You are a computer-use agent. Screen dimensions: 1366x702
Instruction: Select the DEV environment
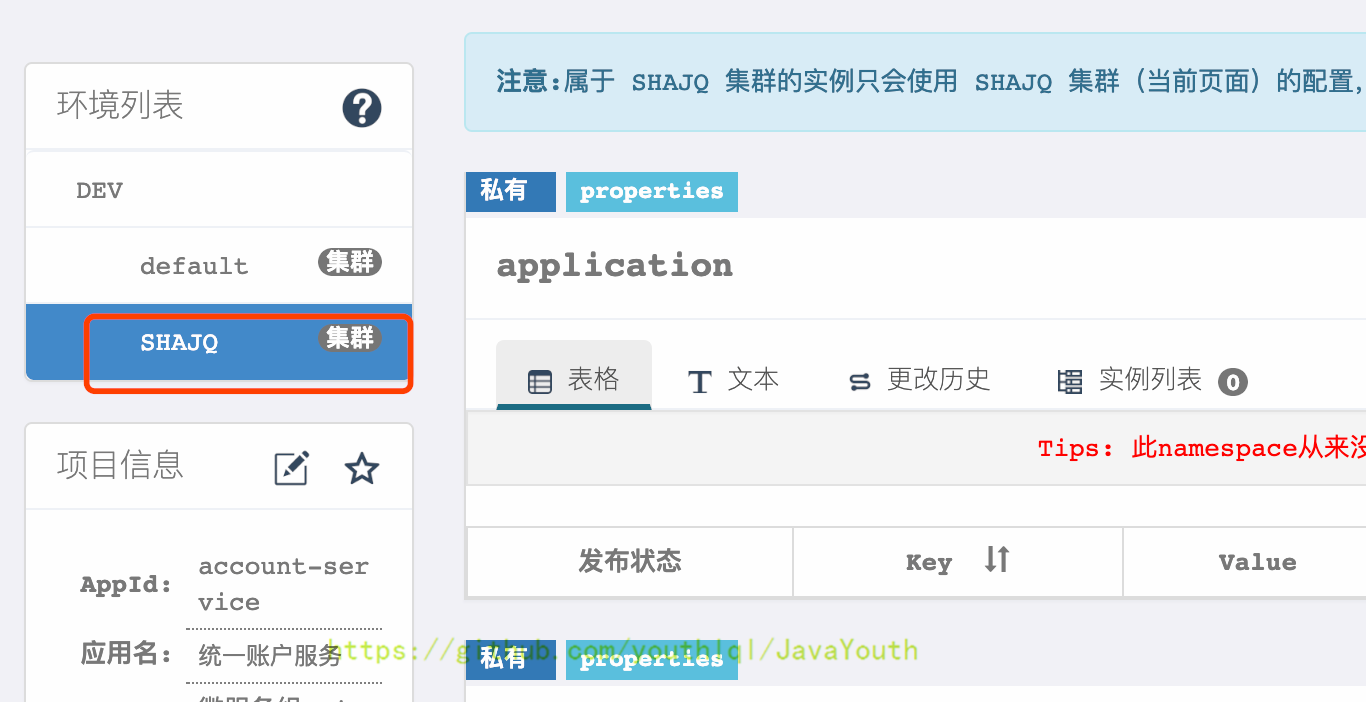point(100,191)
